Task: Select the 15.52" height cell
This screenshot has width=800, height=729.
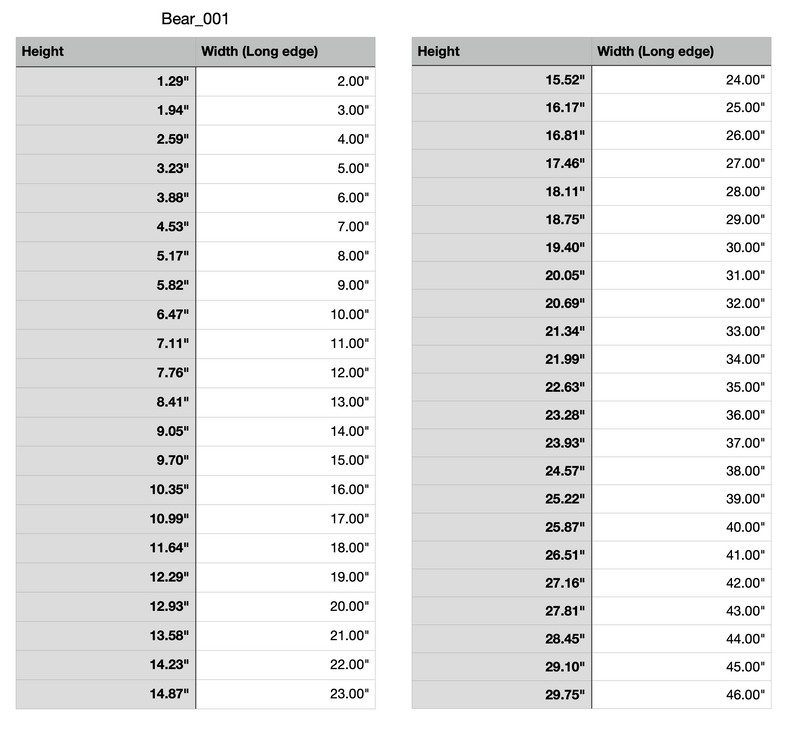Action: point(502,80)
